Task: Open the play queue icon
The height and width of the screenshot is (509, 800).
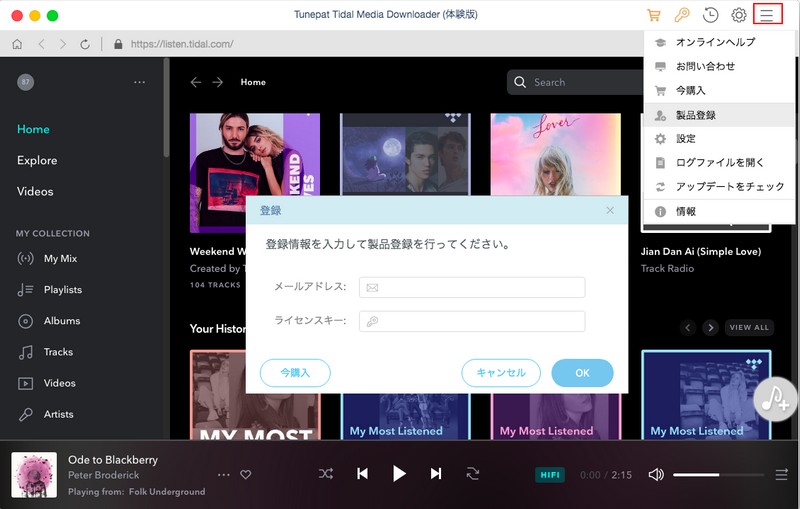Action: (781, 475)
